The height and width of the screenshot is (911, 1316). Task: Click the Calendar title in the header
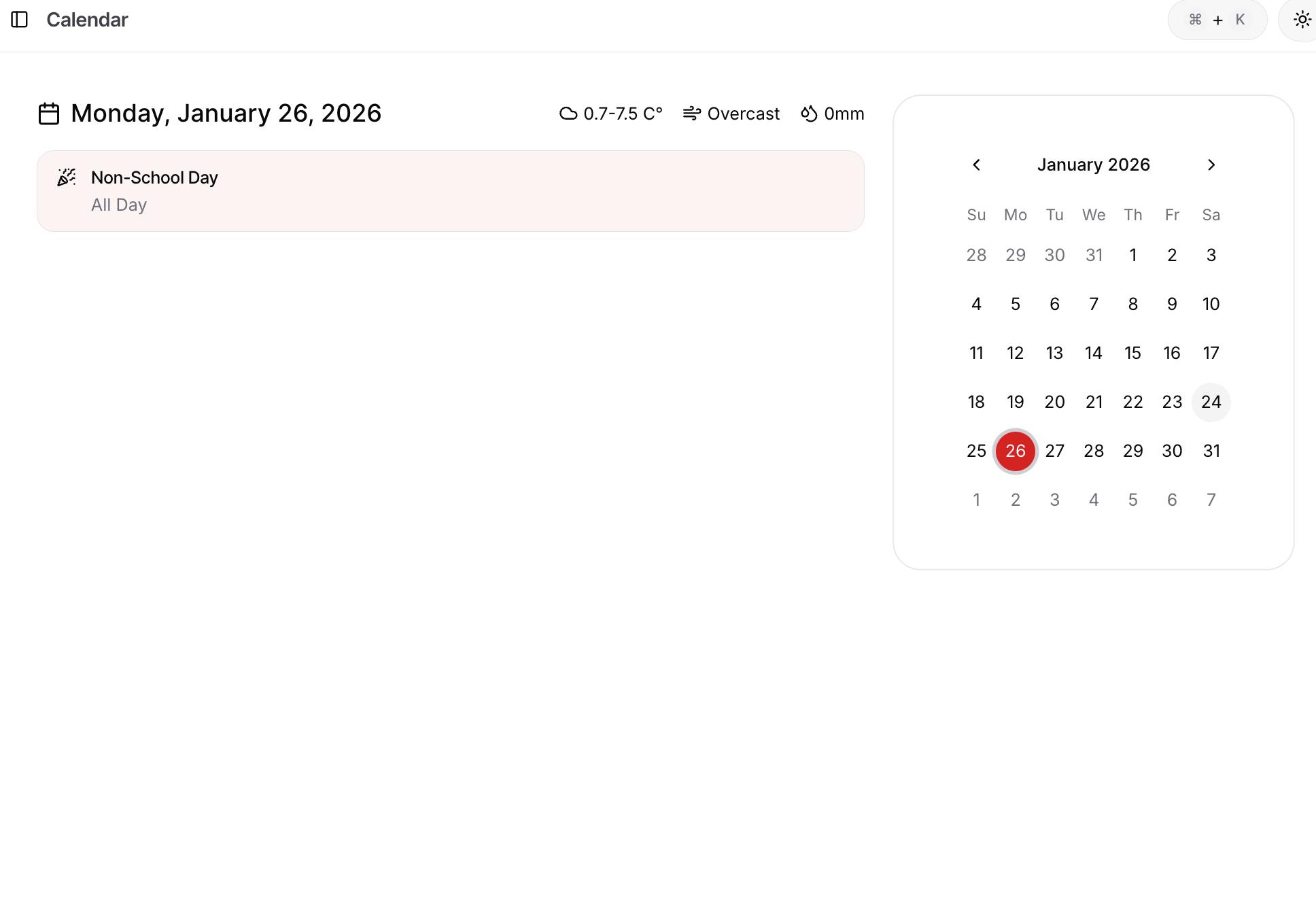point(87,20)
